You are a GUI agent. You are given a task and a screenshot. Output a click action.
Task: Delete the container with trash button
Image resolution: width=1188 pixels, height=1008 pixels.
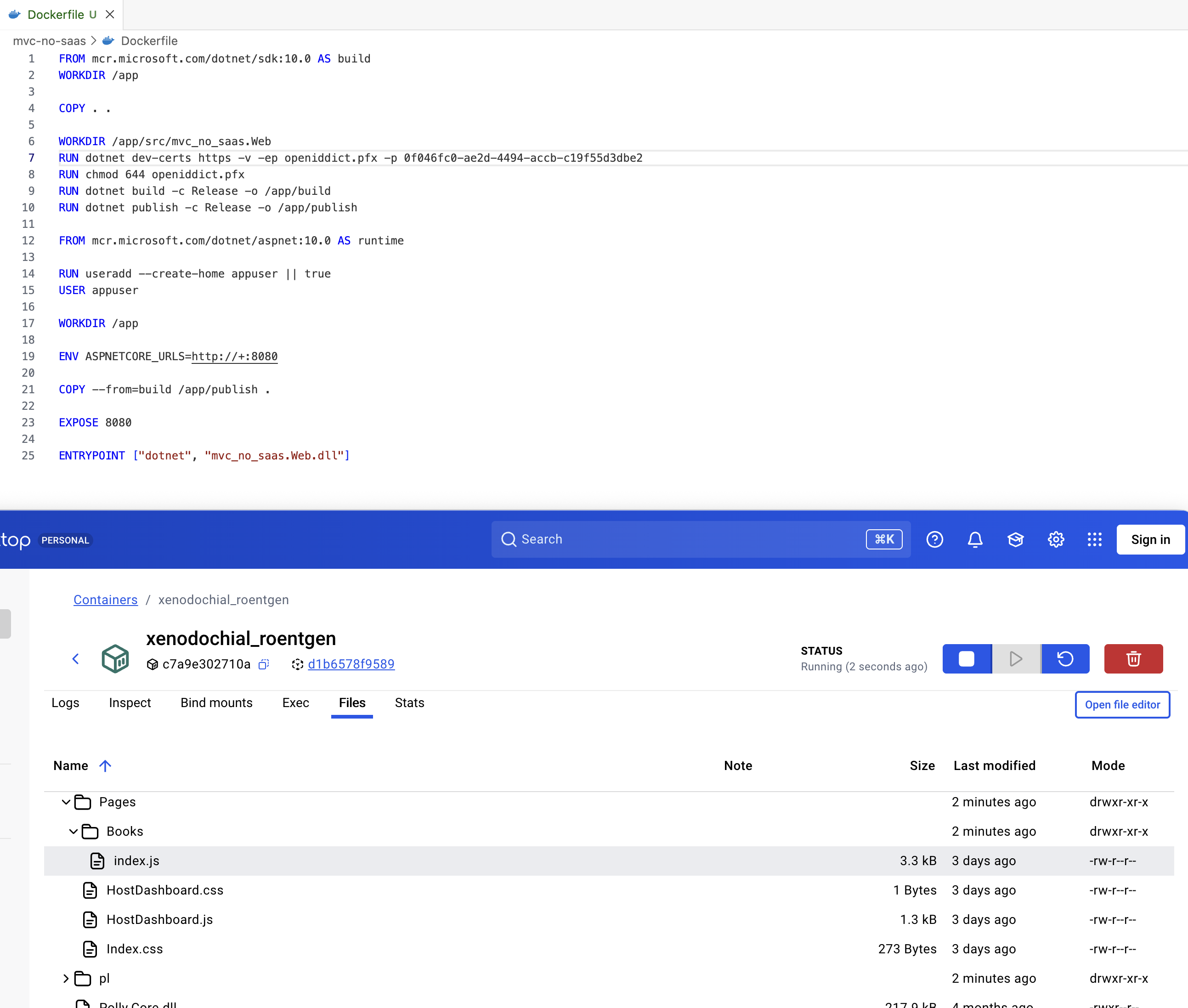(1133, 659)
